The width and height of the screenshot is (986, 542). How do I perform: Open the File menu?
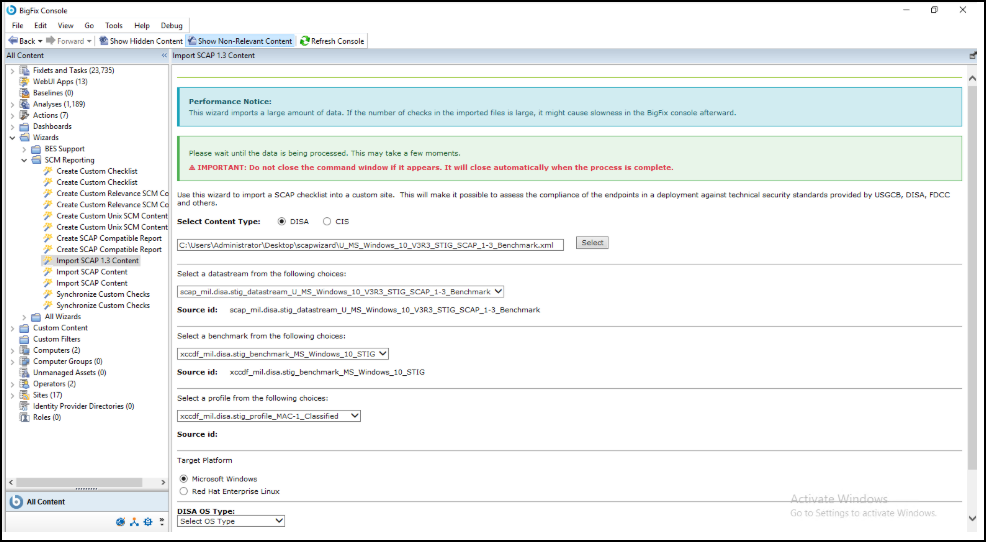[18, 26]
